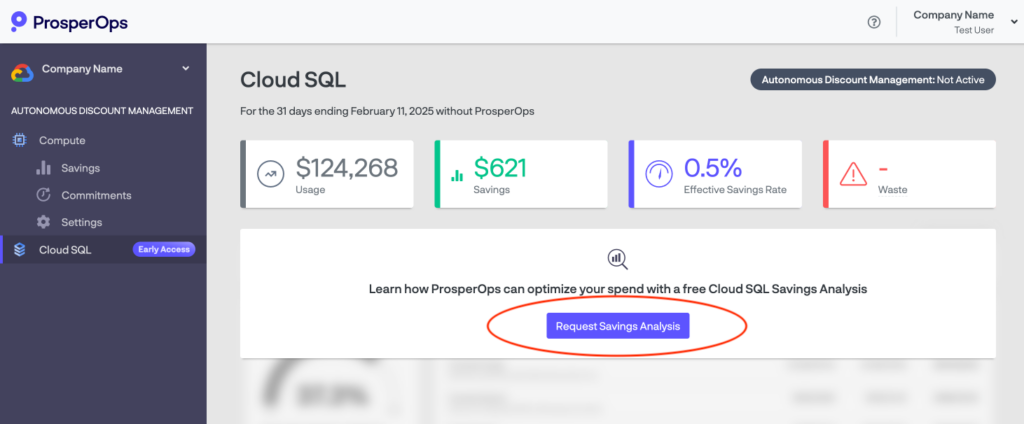Click the 0.5% Effective Savings Rate value
Viewport: 1024px width, 424px height.
[x=713, y=169]
